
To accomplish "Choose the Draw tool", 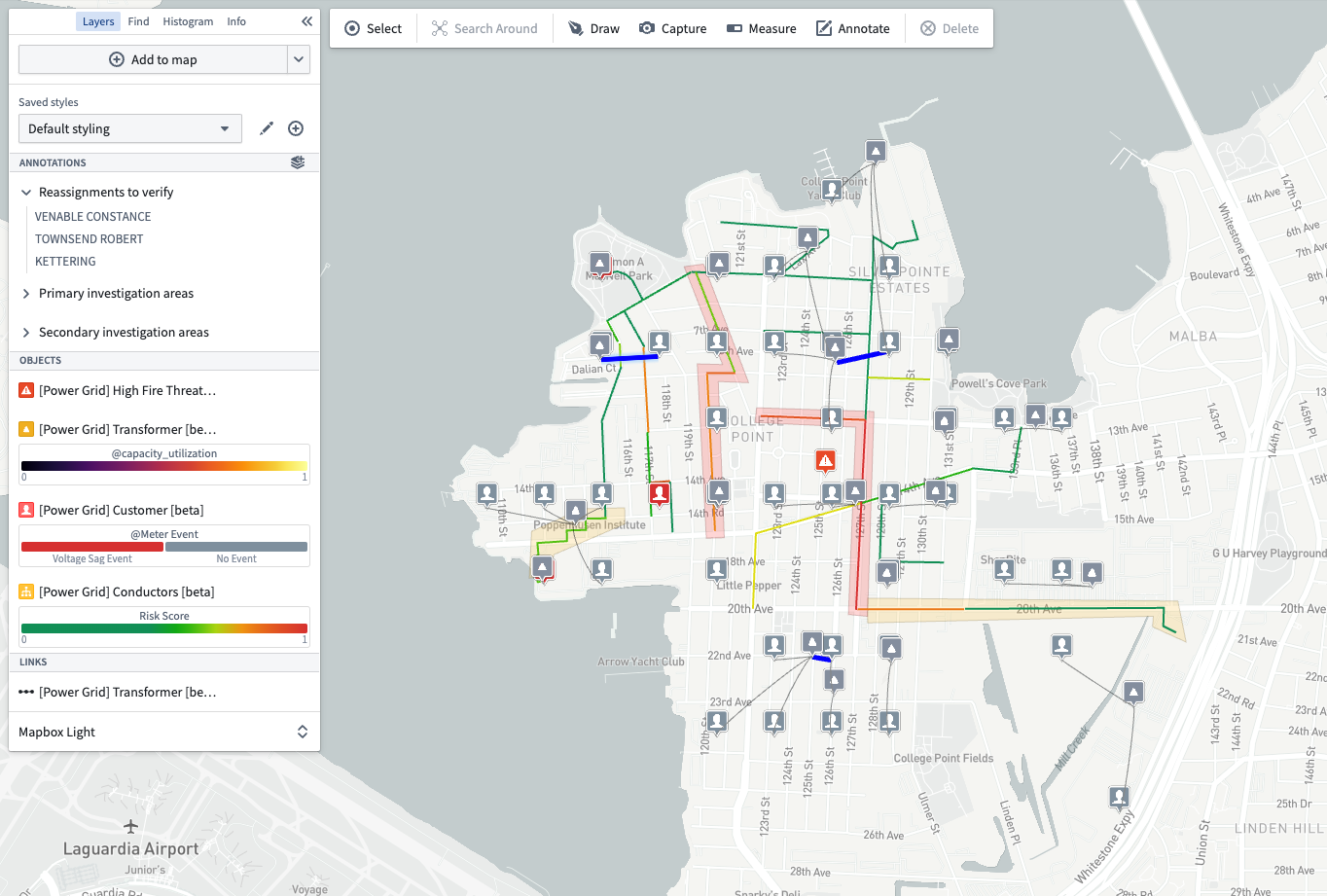I will click(593, 28).
